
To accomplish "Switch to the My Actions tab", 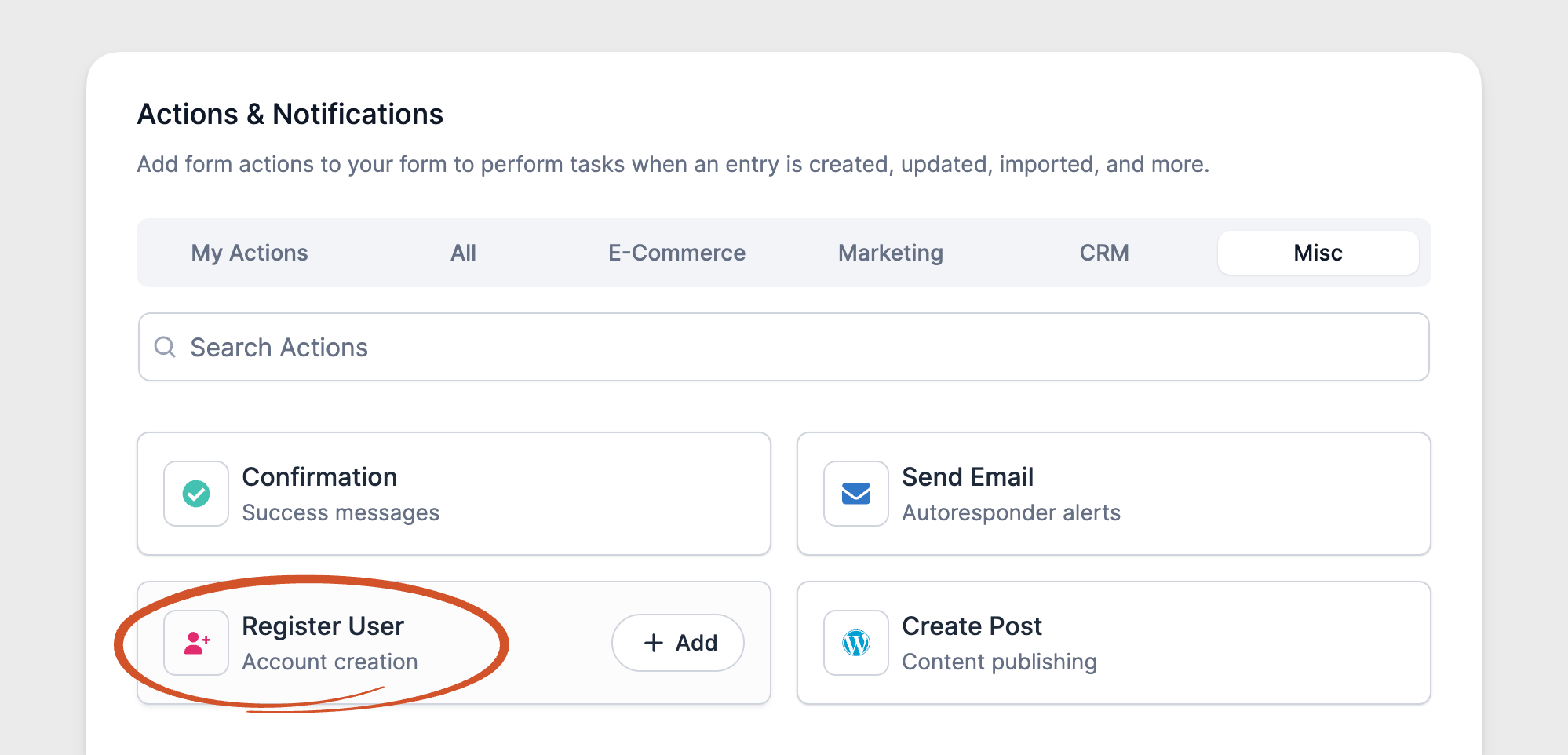I will [x=250, y=253].
